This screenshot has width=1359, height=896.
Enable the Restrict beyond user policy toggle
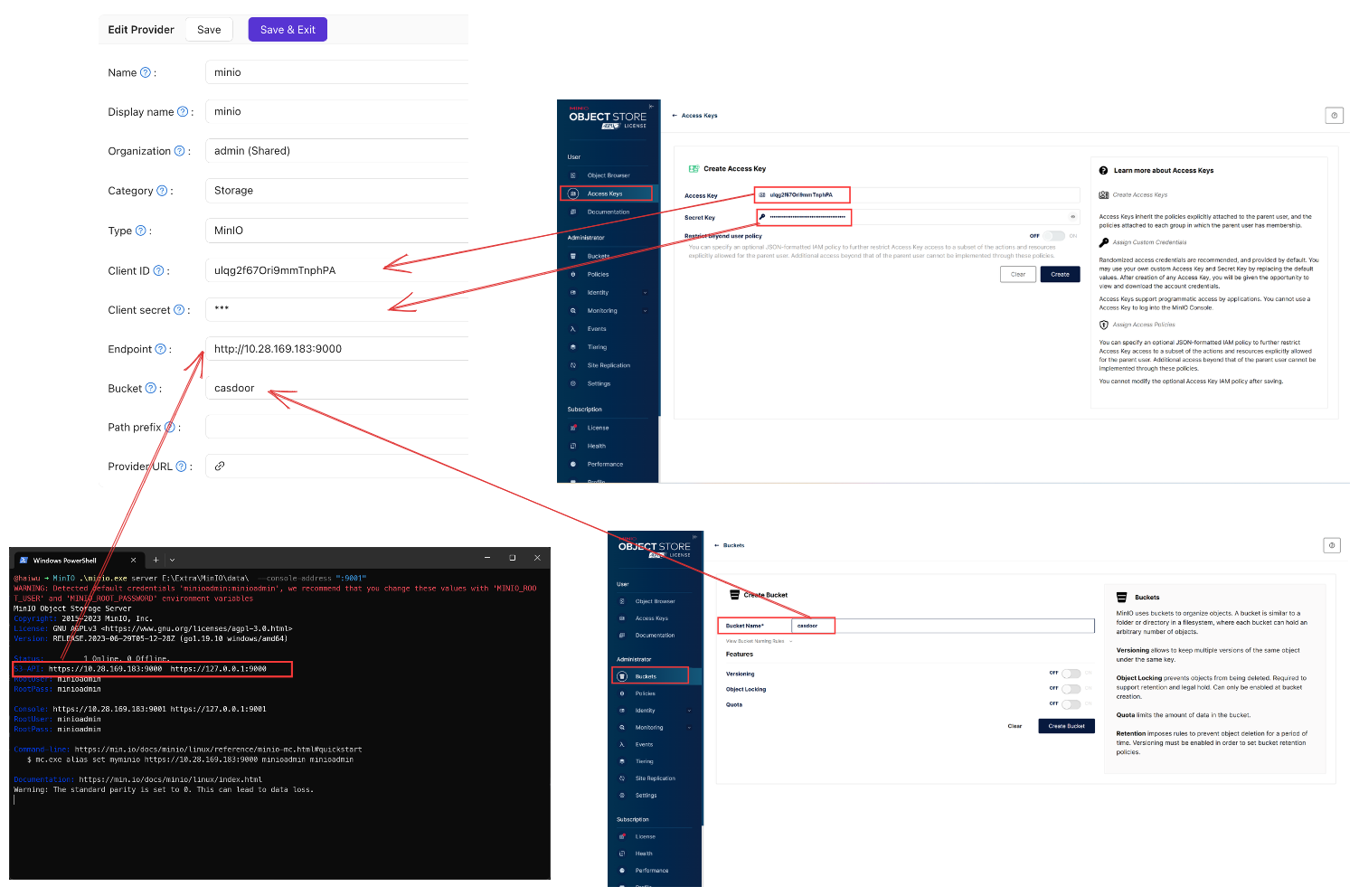pyautogui.click(x=1055, y=235)
